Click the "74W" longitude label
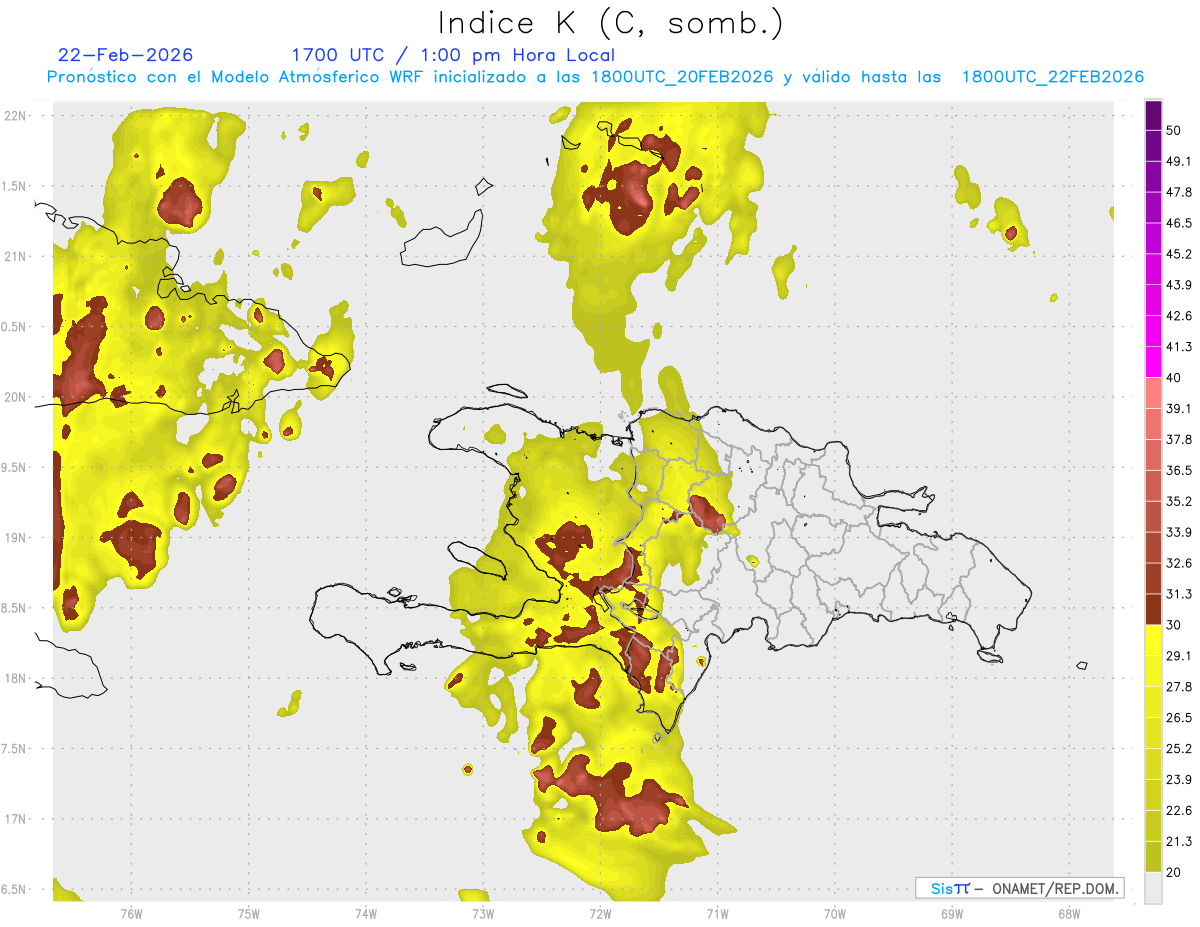 366,913
